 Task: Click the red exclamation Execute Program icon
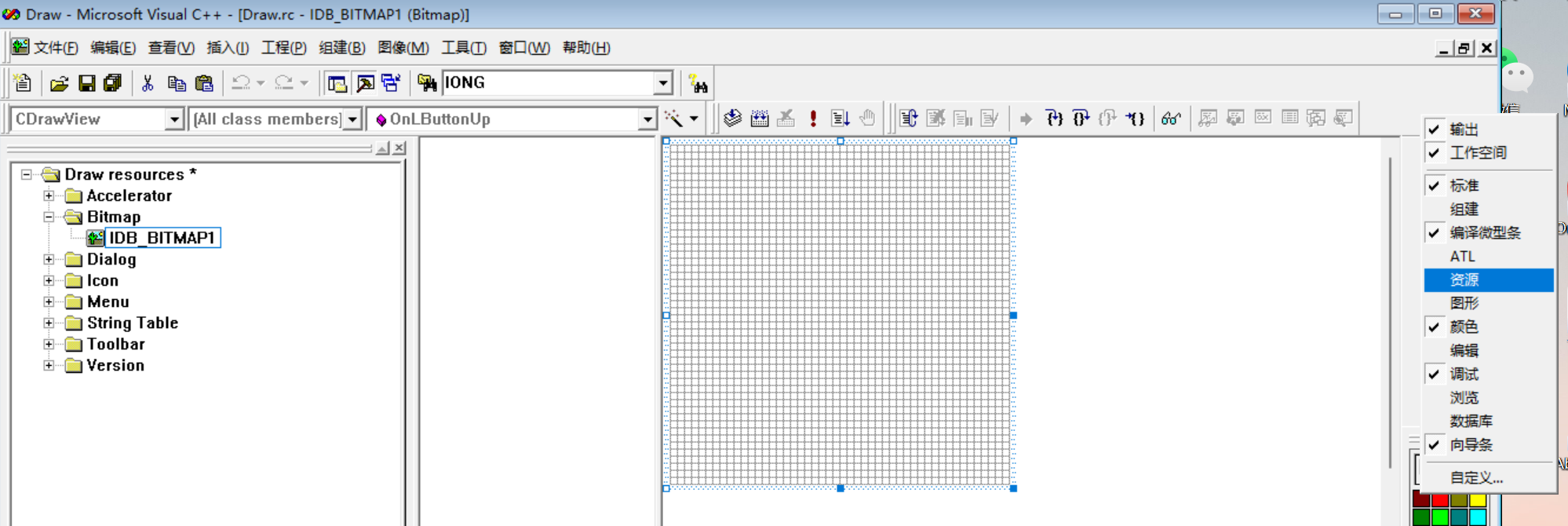coord(813,119)
